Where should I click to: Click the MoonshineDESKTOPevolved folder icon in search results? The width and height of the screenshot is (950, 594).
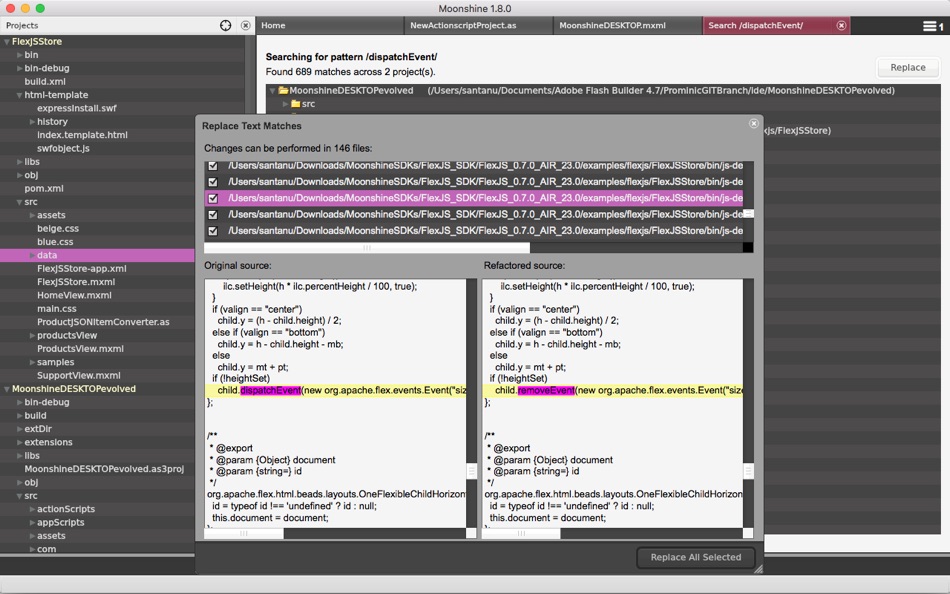pos(283,91)
